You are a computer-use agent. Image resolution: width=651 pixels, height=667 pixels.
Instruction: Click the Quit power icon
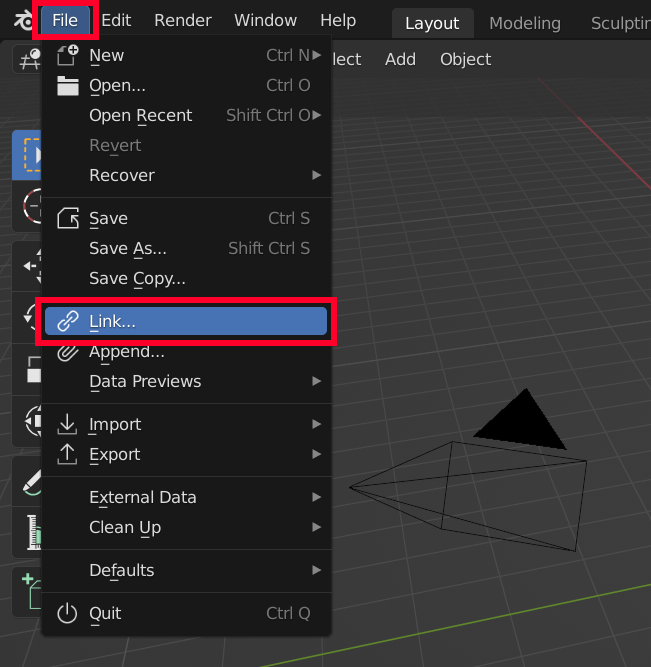point(67,613)
